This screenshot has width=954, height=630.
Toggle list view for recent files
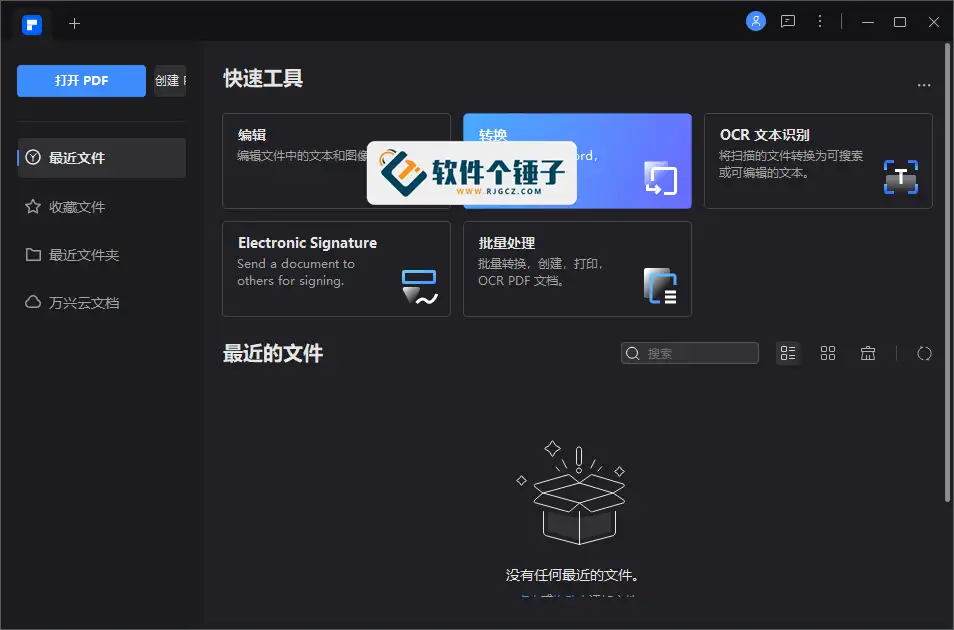[x=787, y=352]
